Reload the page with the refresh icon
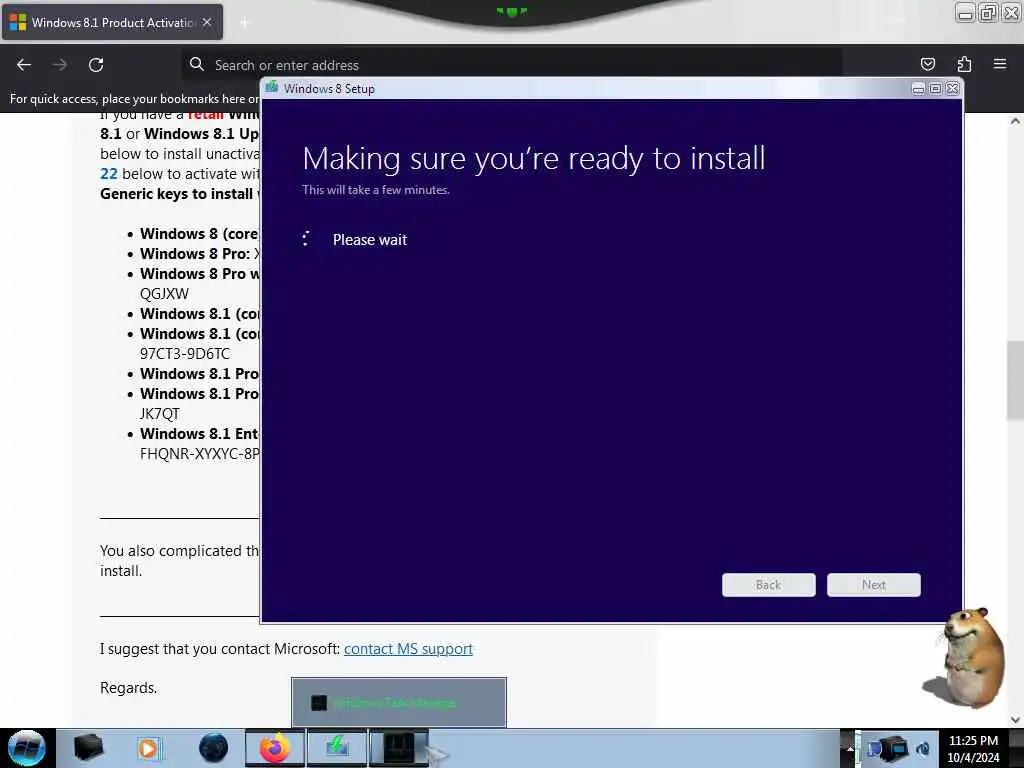The image size is (1024, 768). click(96, 65)
